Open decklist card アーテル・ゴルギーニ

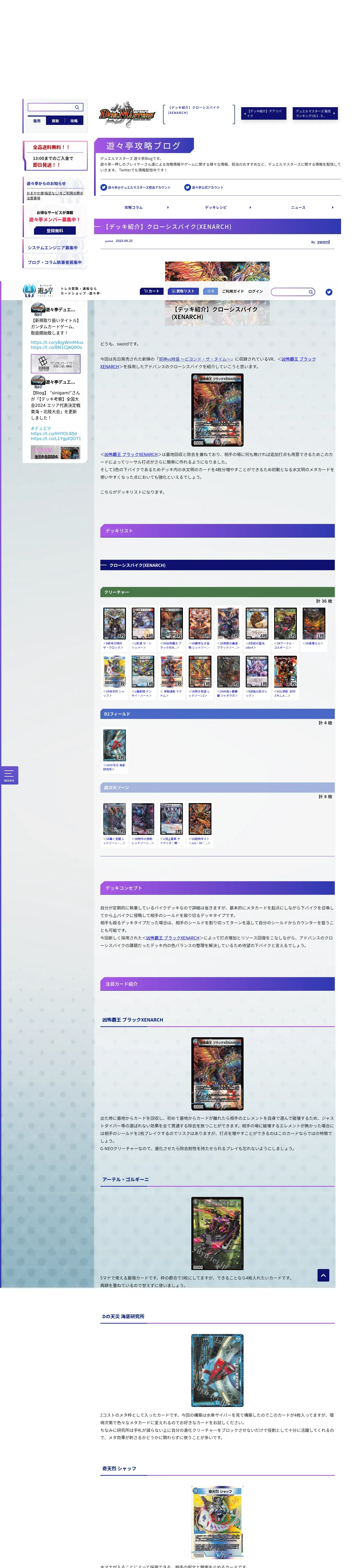point(285,623)
